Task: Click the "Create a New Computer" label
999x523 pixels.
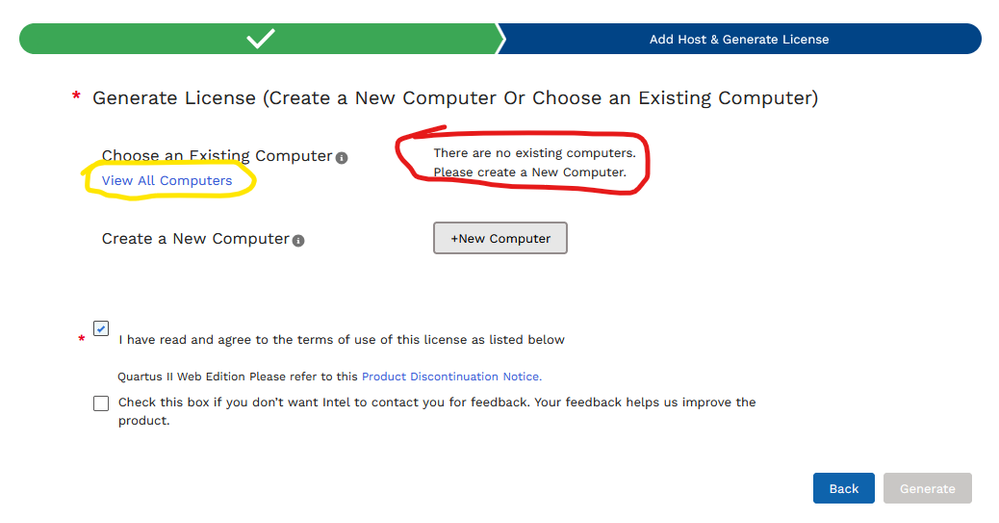Action: click(x=195, y=239)
